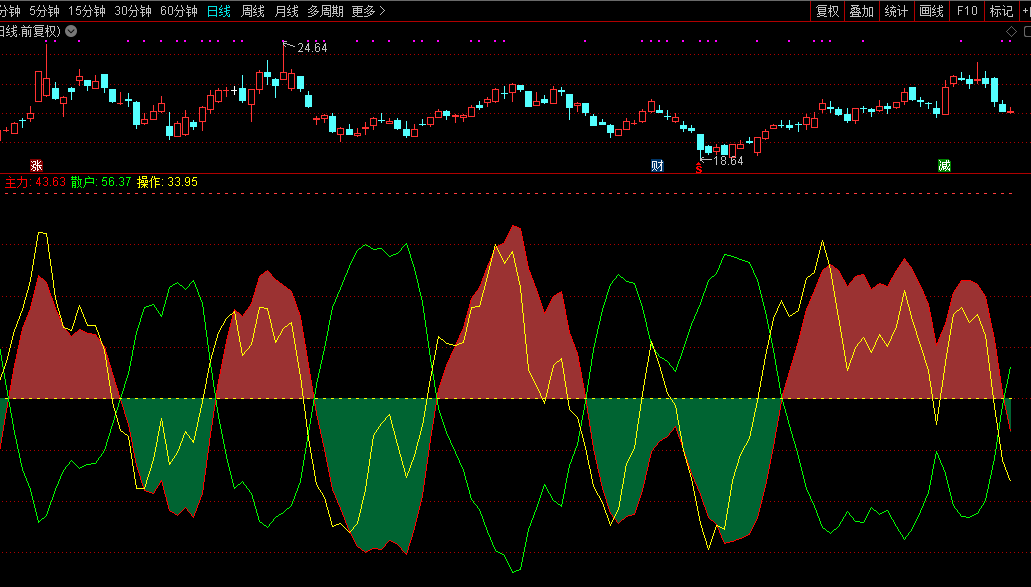This screenshot has width=1031, height=587.
Task: Click the red S signal marker
Action: [x=698, y=168]
